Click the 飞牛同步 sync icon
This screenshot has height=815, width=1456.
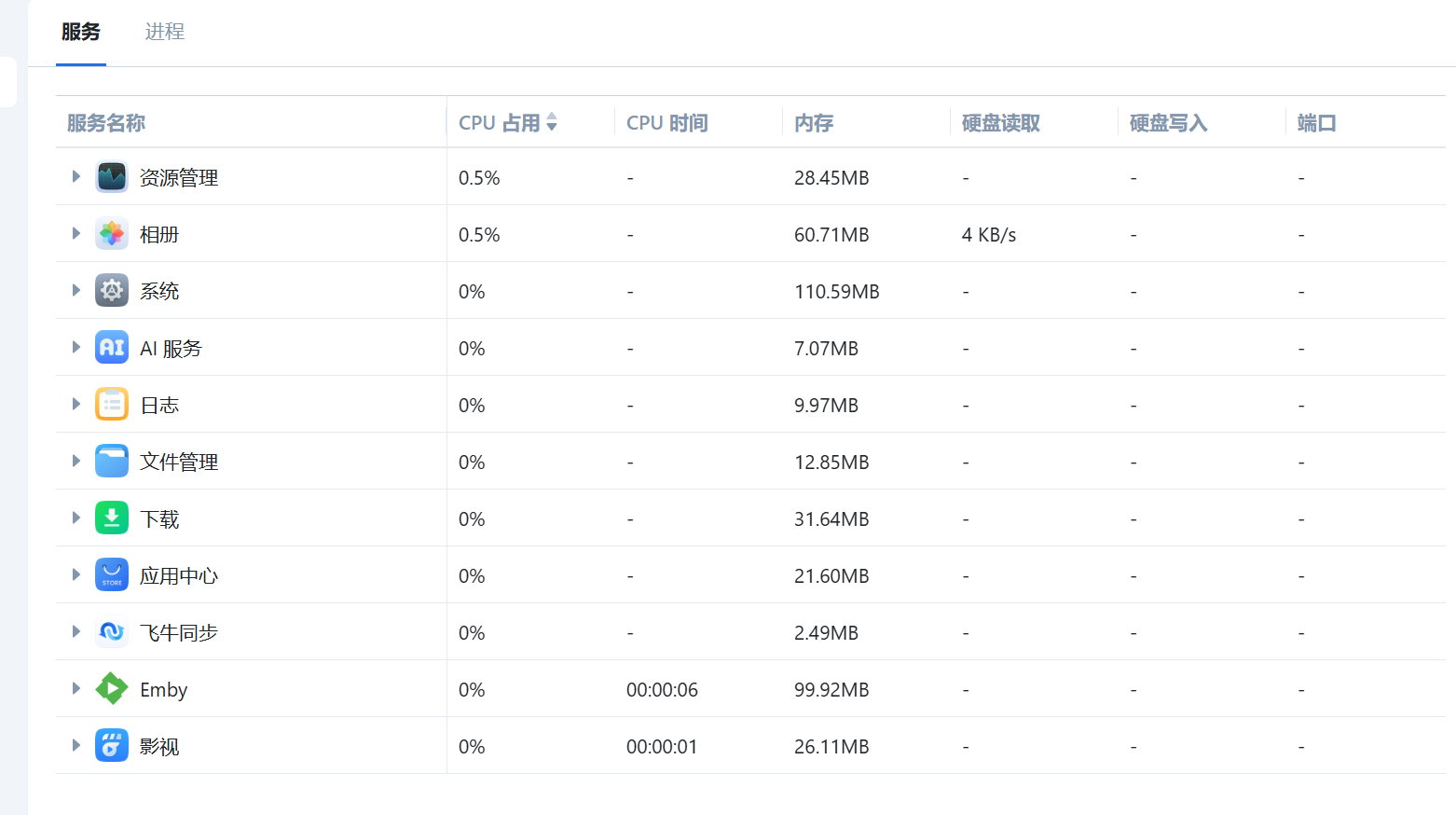point(112,632)
